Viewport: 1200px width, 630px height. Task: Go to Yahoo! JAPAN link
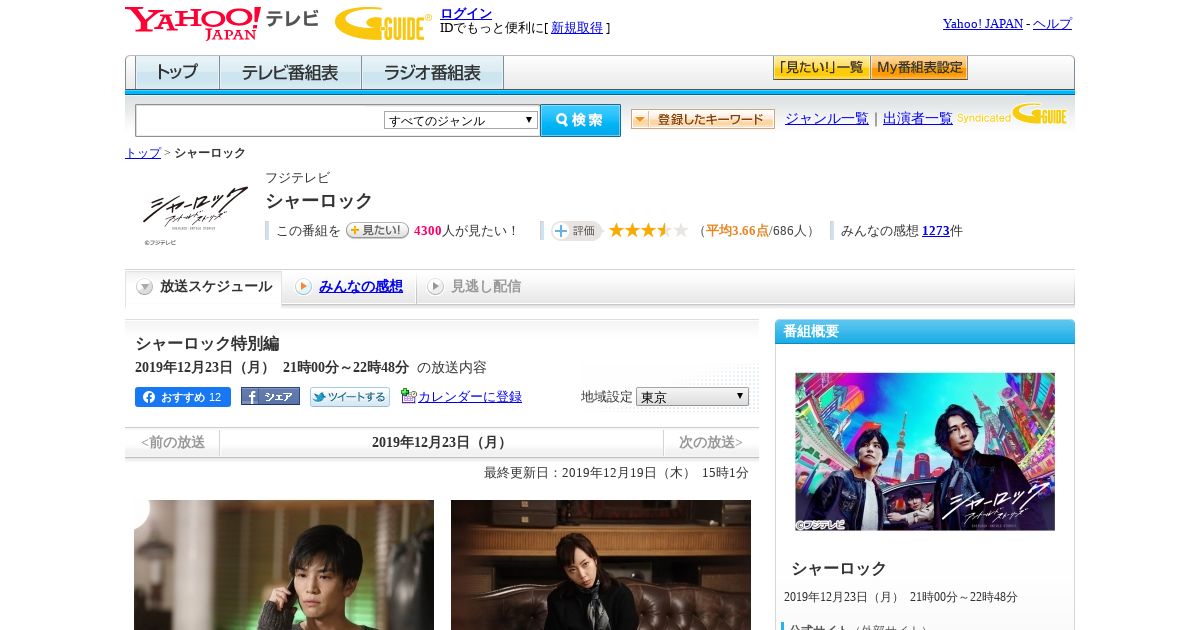pos(983,23)
